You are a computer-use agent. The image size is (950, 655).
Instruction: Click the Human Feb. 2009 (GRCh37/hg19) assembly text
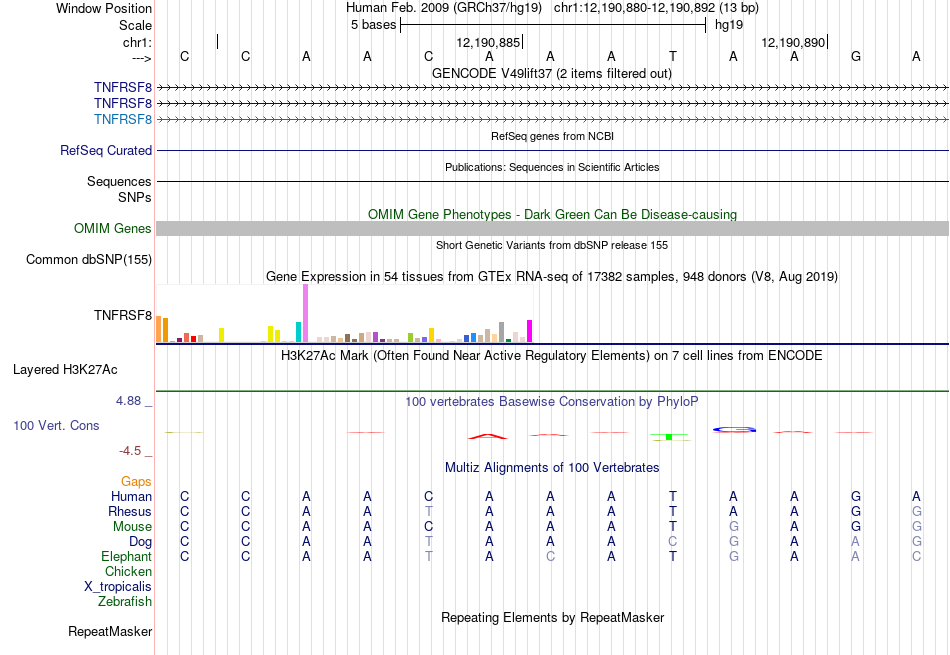(443, 8)
